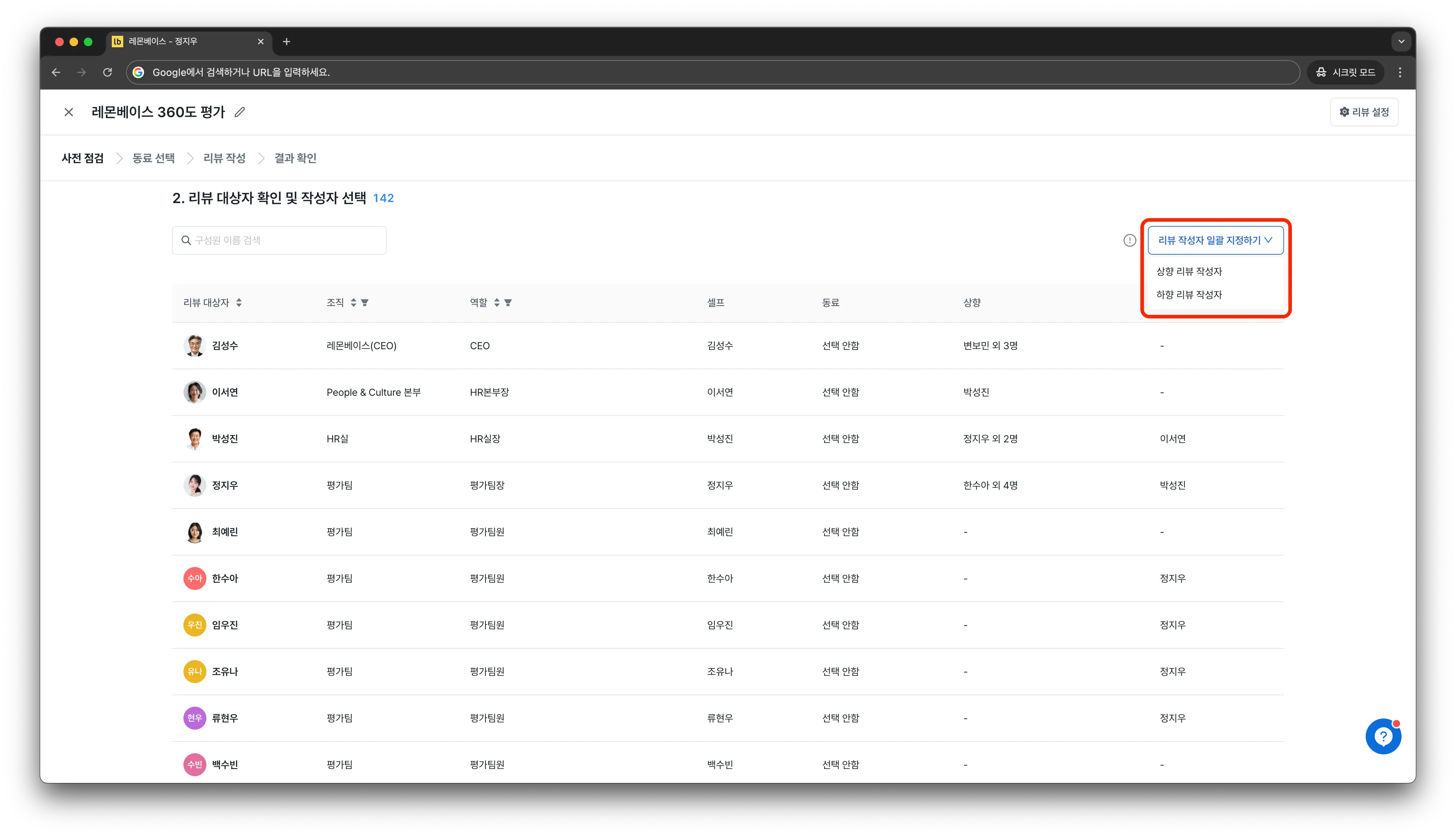Click the browser reload icon
This screenshot has height=836, width=1456.
107,72
